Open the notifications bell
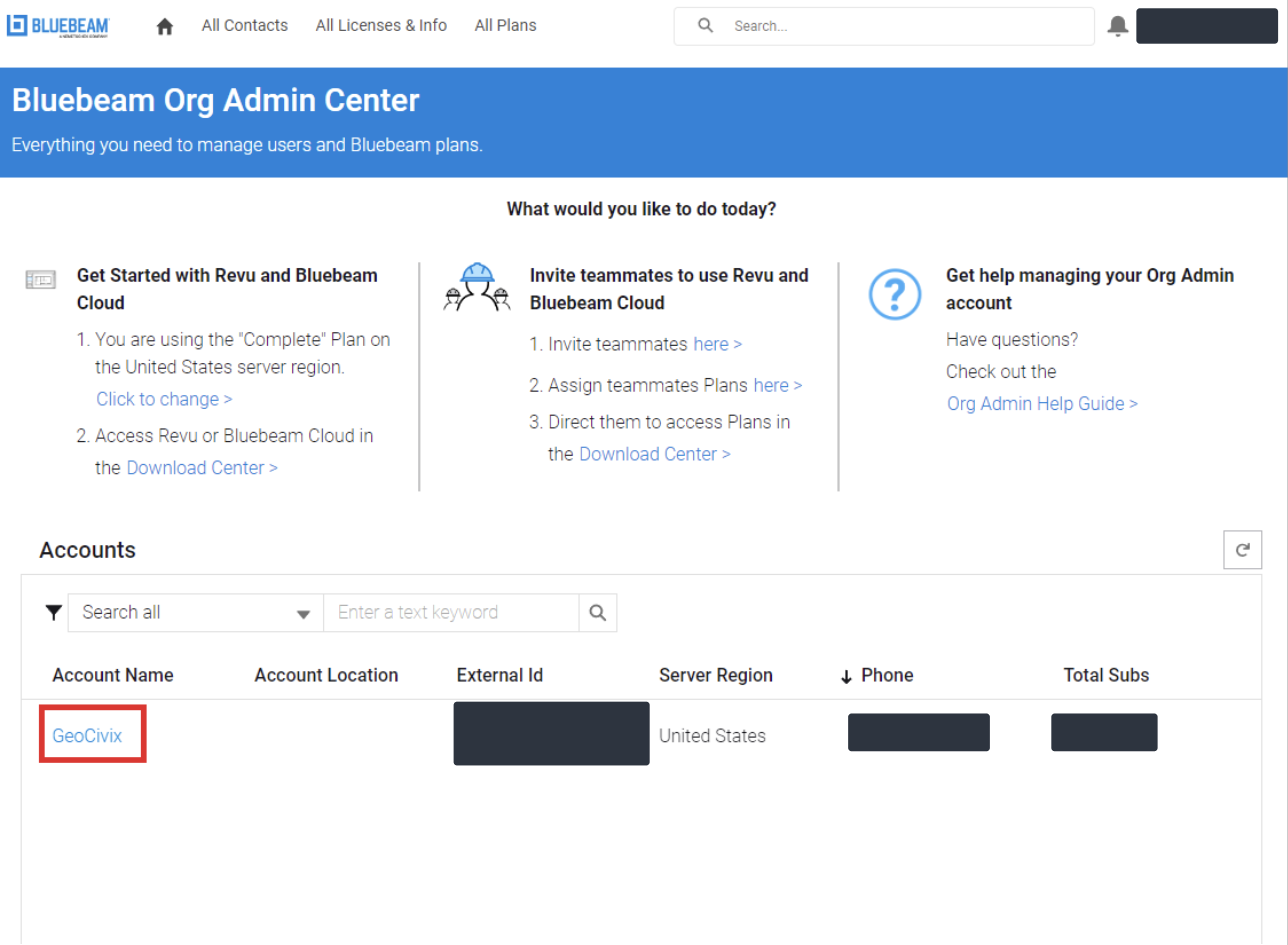The height and width of the screenshot is (945, 1288). tap(1118, 27)
